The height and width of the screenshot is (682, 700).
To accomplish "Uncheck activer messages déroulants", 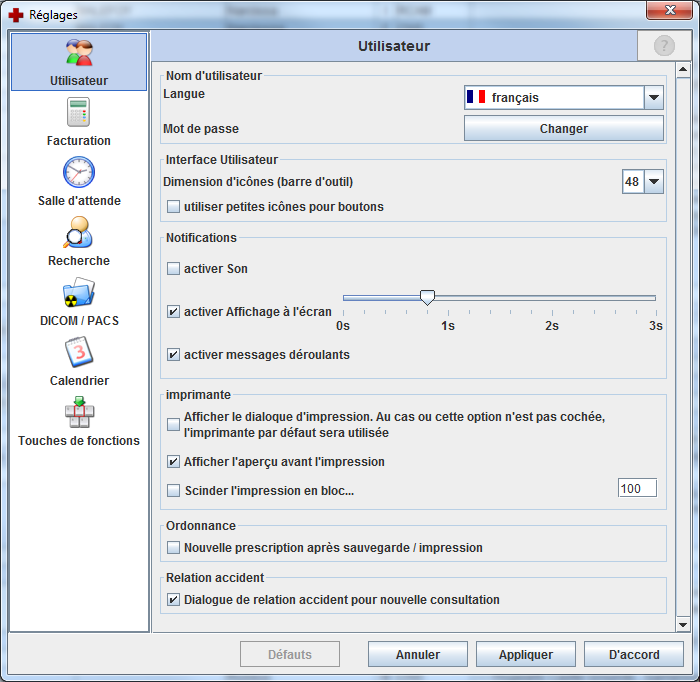I will pos(174,355).
